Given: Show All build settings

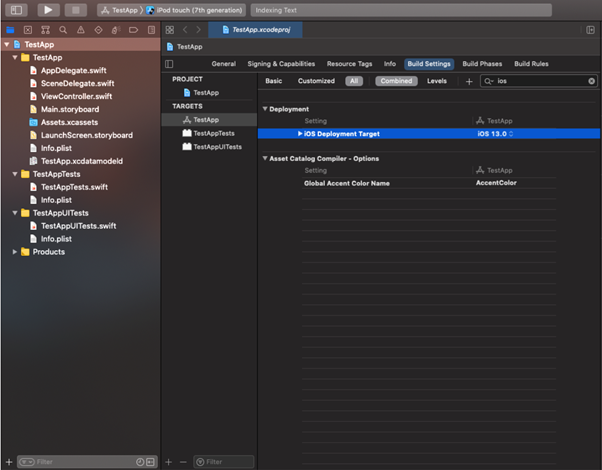Looking at the screenshot, I should click(x=354, y=81).
